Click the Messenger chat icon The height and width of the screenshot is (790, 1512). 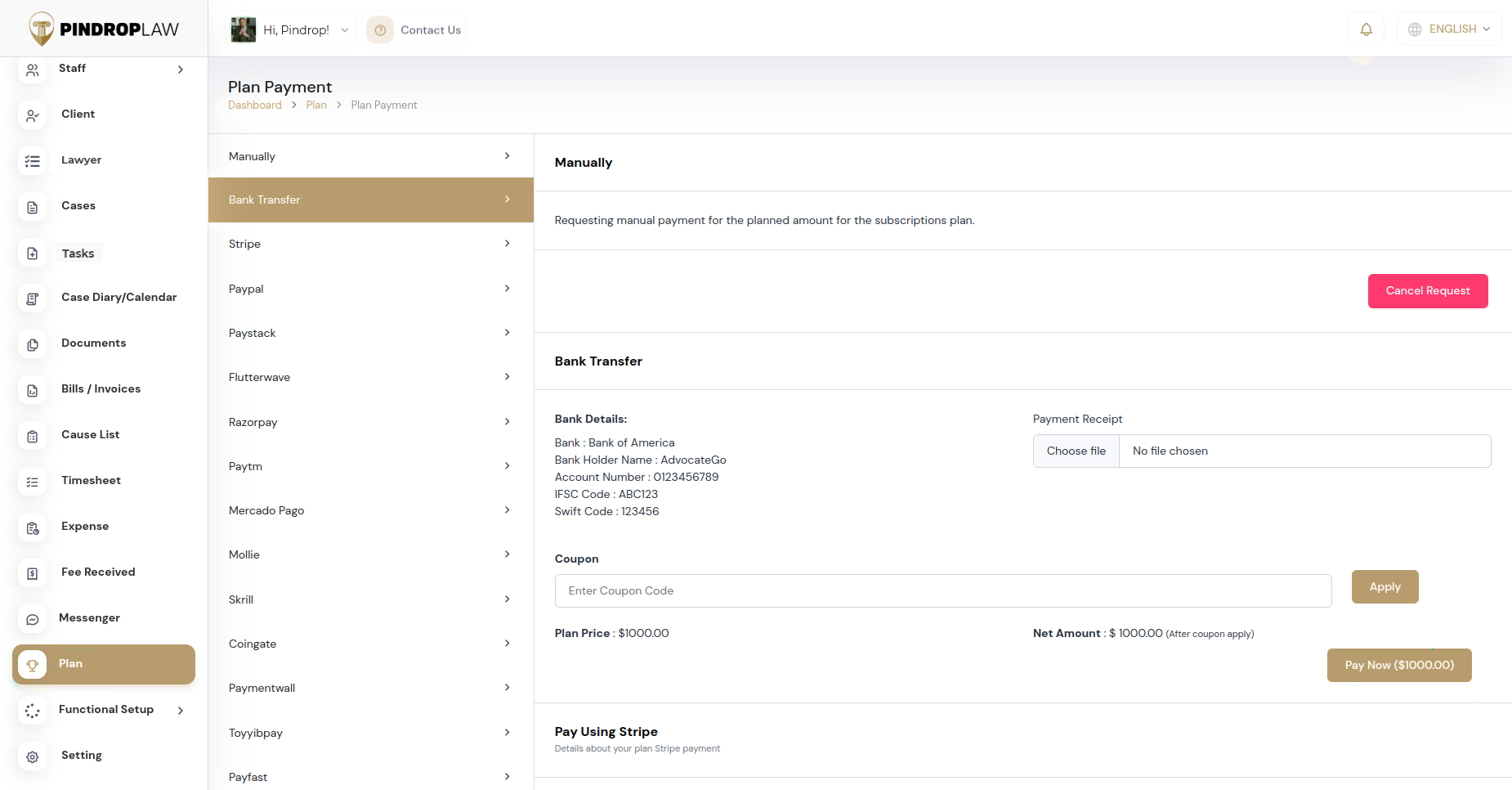(x=32, y=620)
